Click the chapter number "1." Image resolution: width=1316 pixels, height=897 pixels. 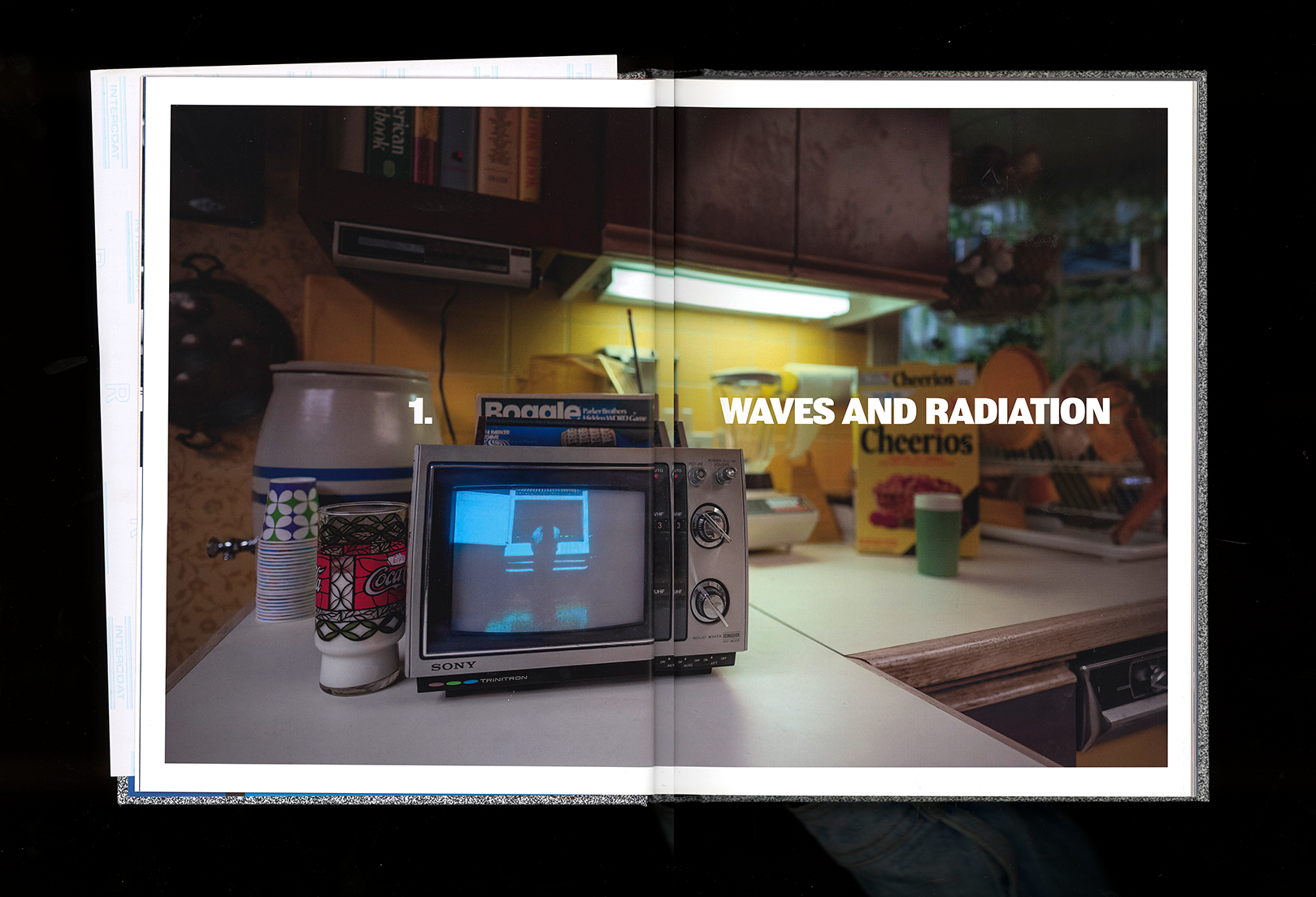[x=420, y=412]
